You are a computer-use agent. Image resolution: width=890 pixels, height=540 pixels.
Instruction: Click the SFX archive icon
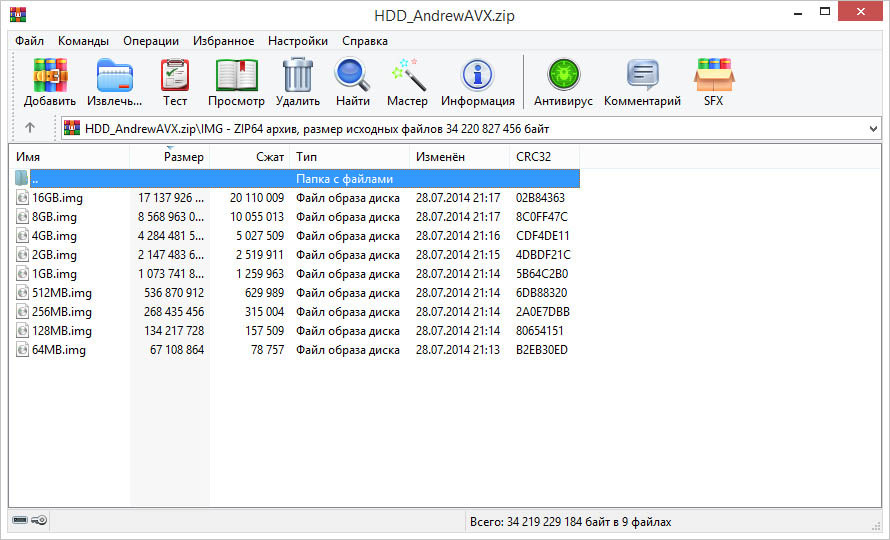(x=714, y=74)
